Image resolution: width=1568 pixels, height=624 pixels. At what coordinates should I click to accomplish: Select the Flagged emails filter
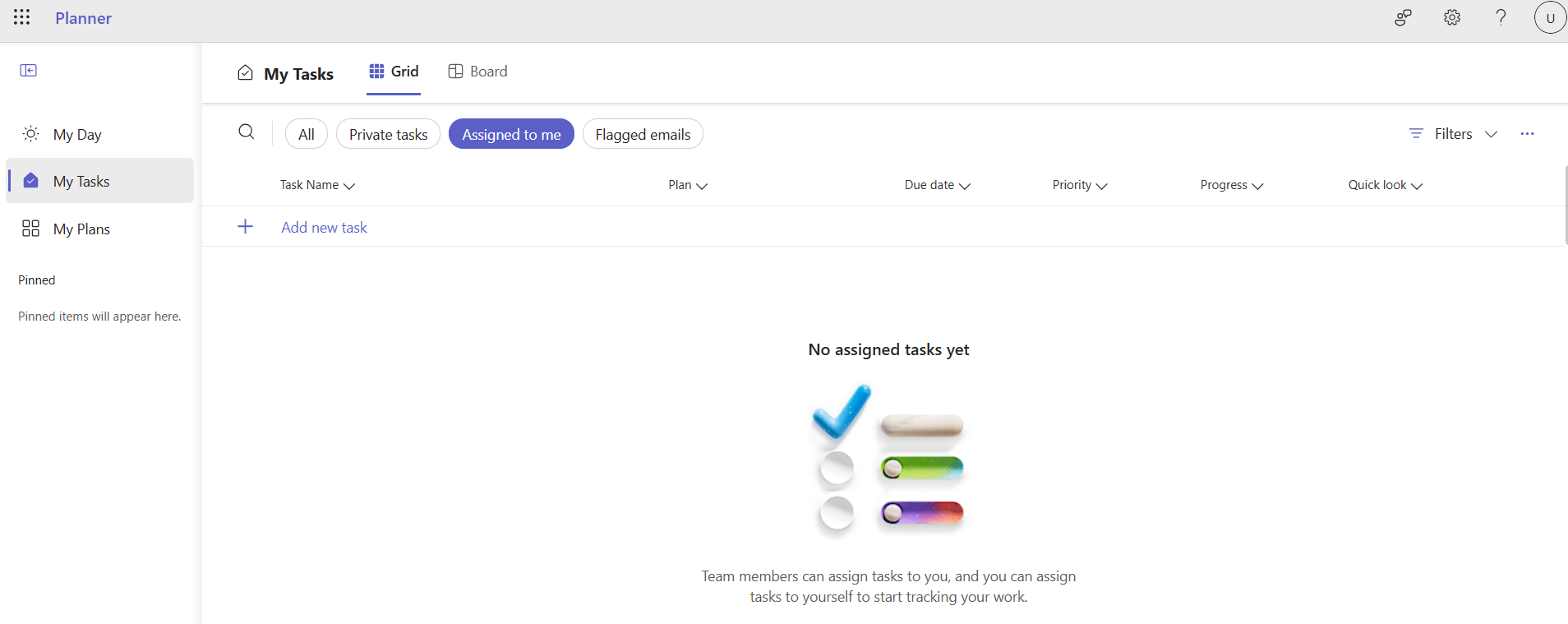pos(643,134)
